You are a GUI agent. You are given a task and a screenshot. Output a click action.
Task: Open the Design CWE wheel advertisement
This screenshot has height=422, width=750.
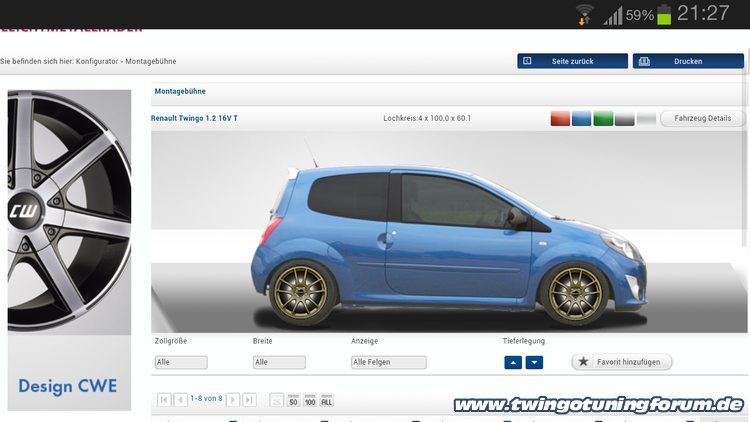(x=69, y=250)
